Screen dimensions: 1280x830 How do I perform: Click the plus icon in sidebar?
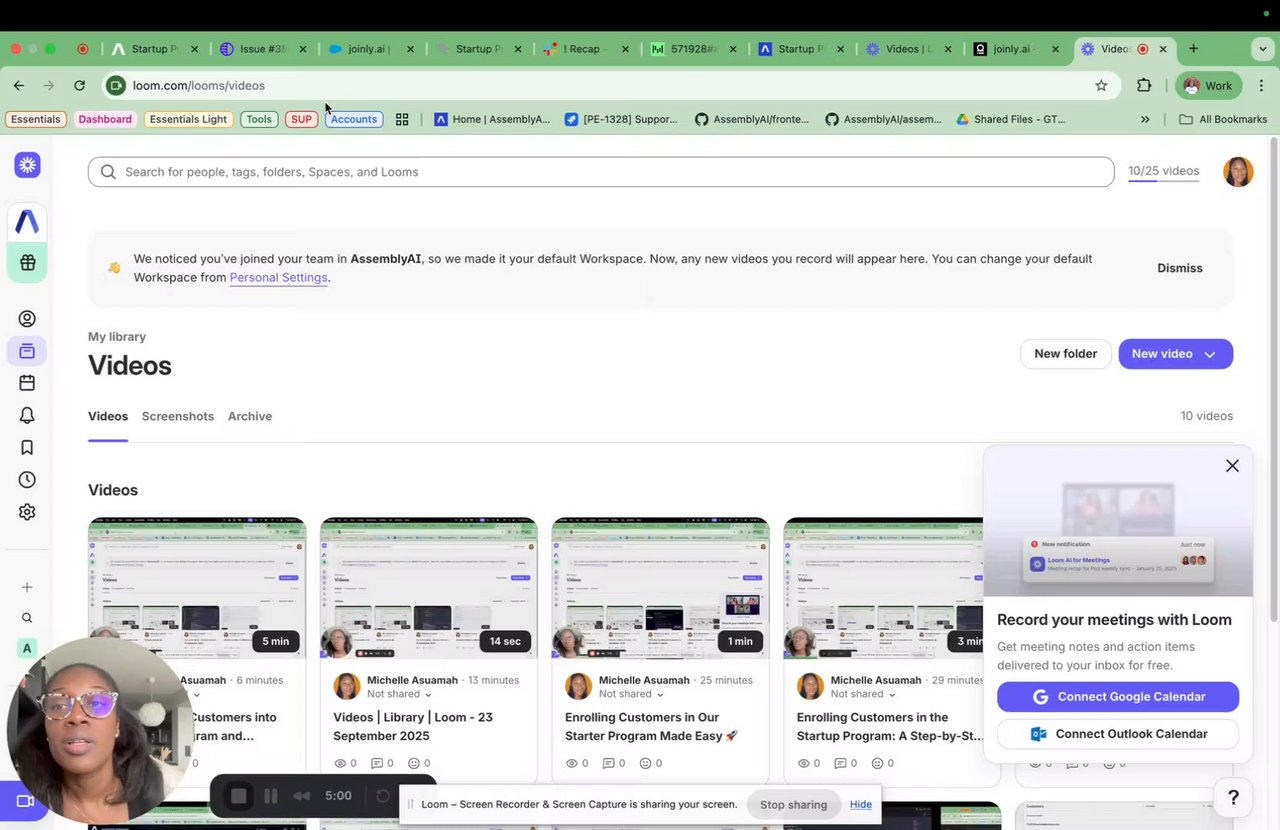point(27,587)
